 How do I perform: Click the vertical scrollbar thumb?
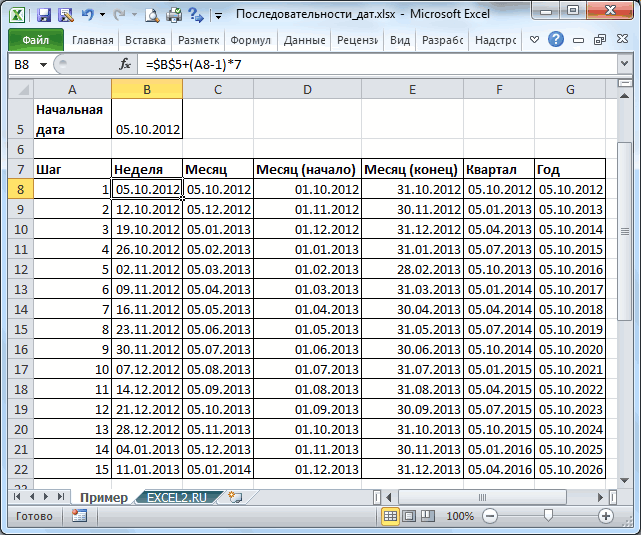[x=624, y=232]
